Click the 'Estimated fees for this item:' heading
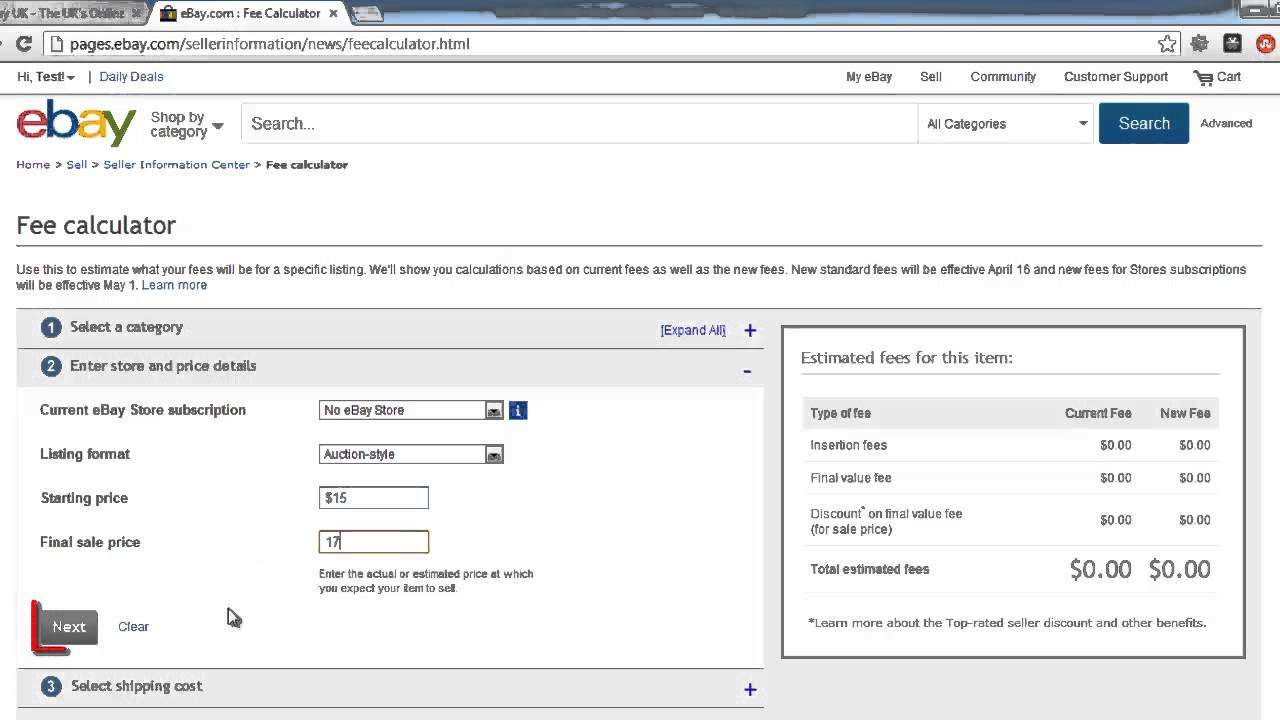 tap(907, 358)
